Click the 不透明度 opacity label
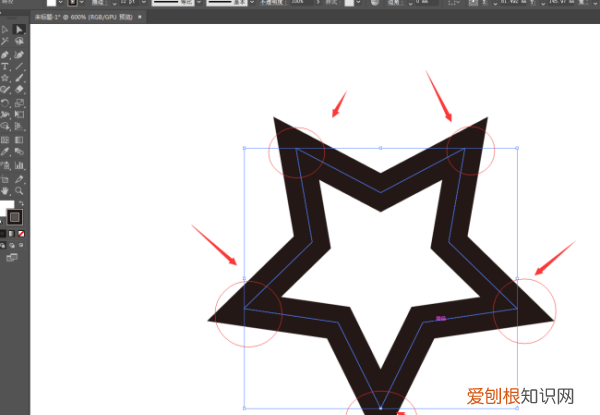The image size is (600, 415). pos(274,3)
